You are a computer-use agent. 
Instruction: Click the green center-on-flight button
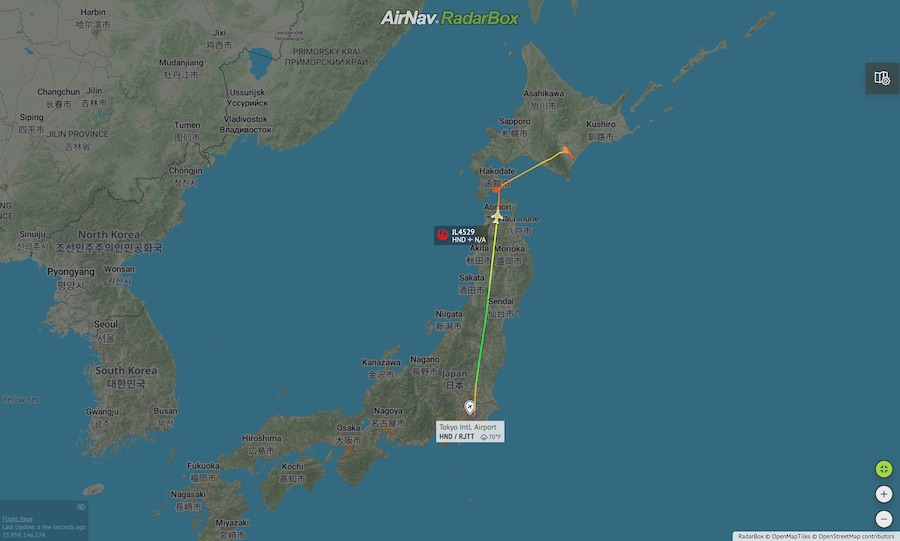[884, 469]
